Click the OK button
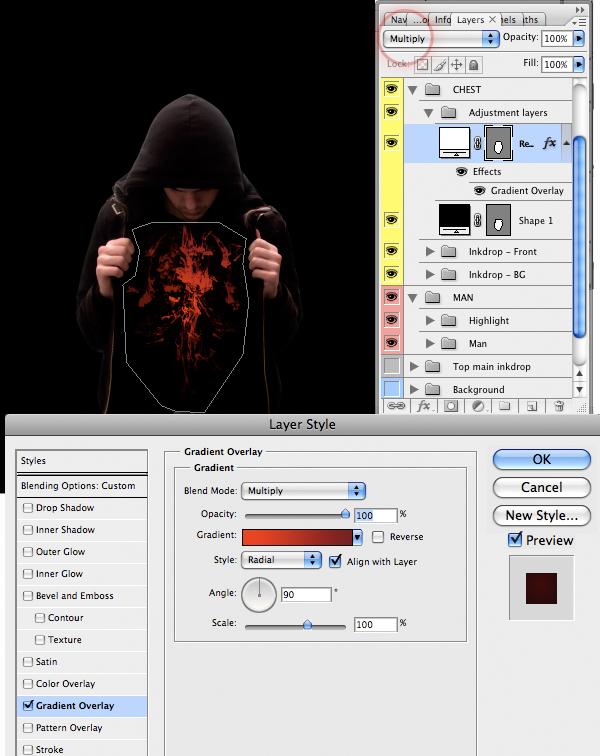This screenshot has width=600, height=756. click(541, 459)
